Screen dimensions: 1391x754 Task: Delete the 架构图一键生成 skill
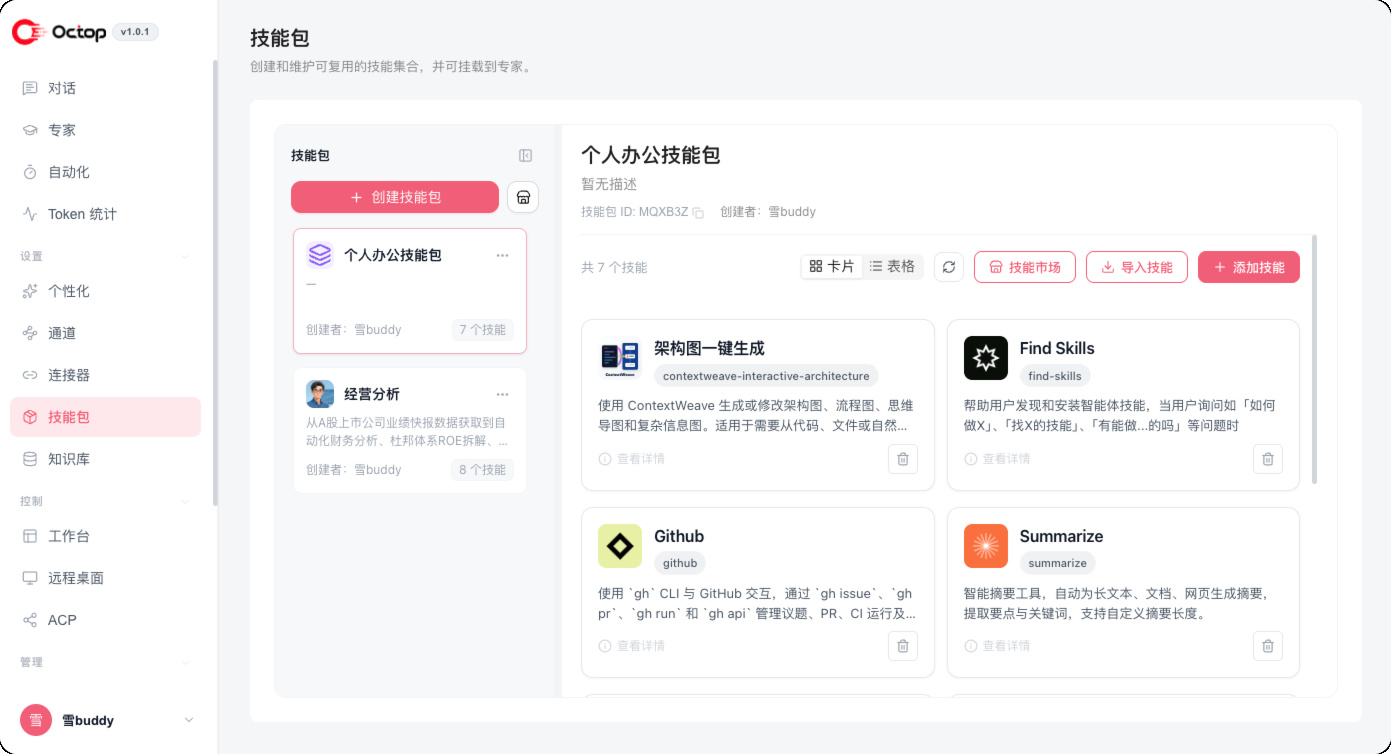point(903,459)
